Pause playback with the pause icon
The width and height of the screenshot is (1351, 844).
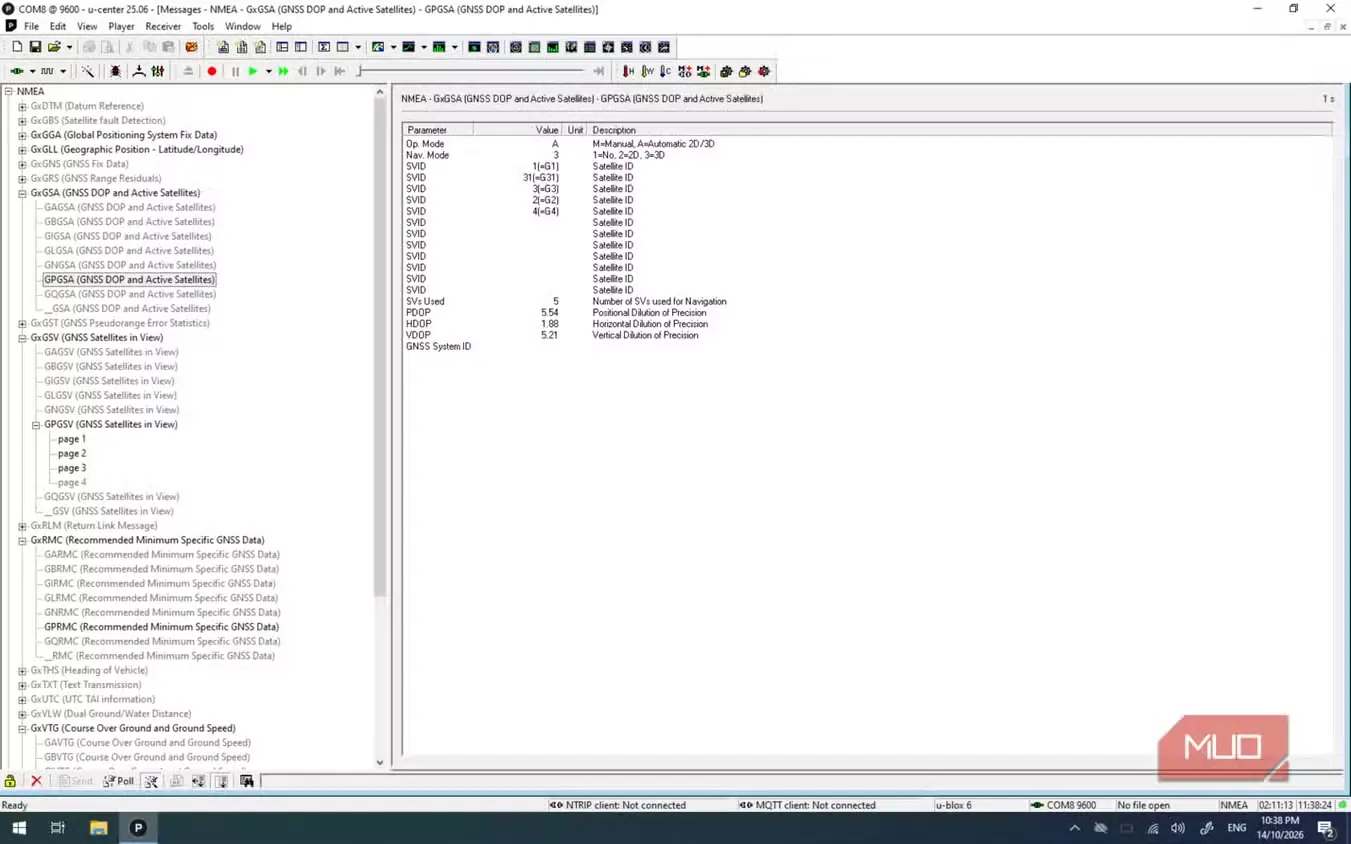coord(235,71)
